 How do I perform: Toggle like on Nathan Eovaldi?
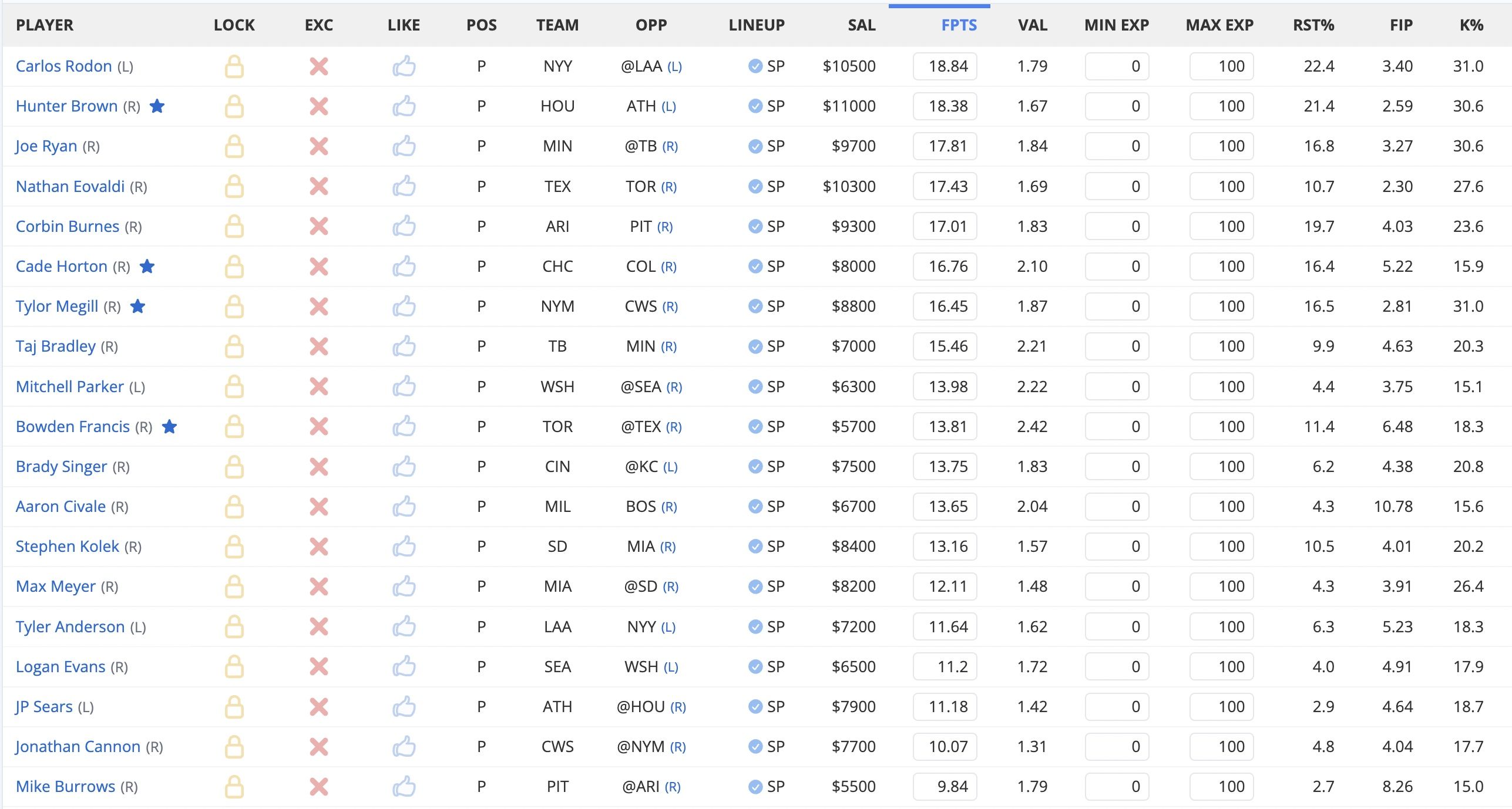click(404, 187)
